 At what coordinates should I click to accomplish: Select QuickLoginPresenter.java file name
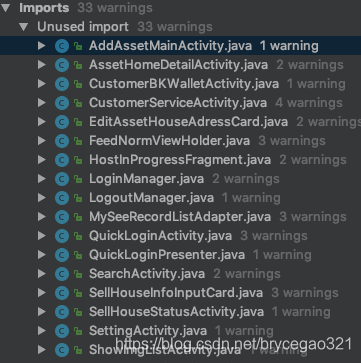click(x=167, y=255)
